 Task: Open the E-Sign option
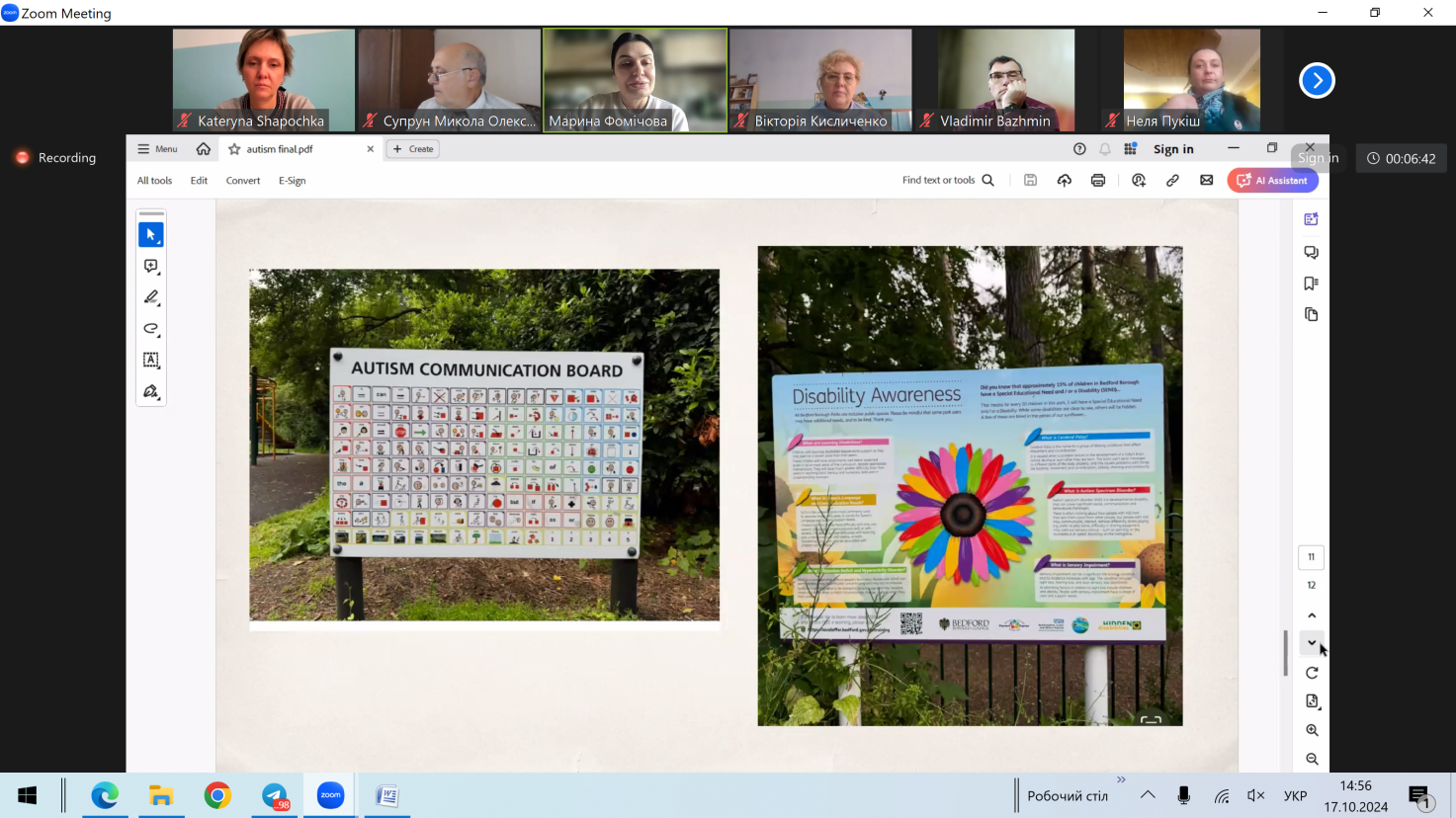pos(293,181)
